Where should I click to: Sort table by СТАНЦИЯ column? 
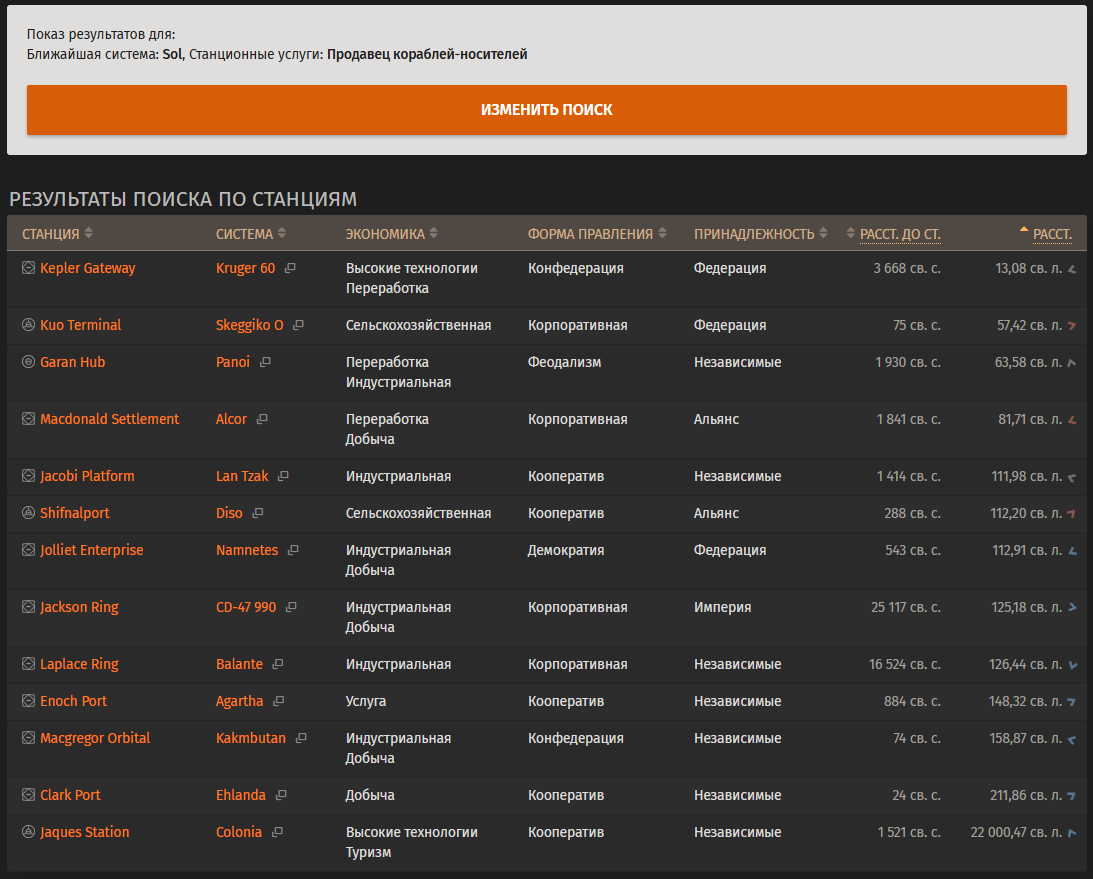[x=57, y=234]
